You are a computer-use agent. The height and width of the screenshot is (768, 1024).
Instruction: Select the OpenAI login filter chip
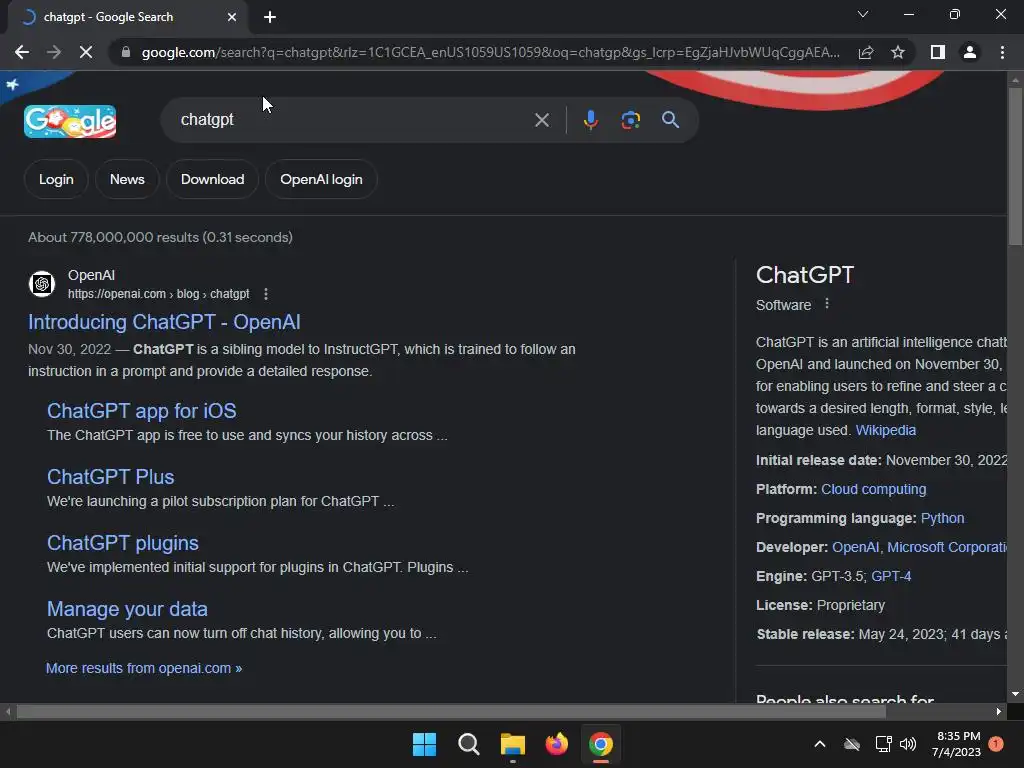pos(321,180)
